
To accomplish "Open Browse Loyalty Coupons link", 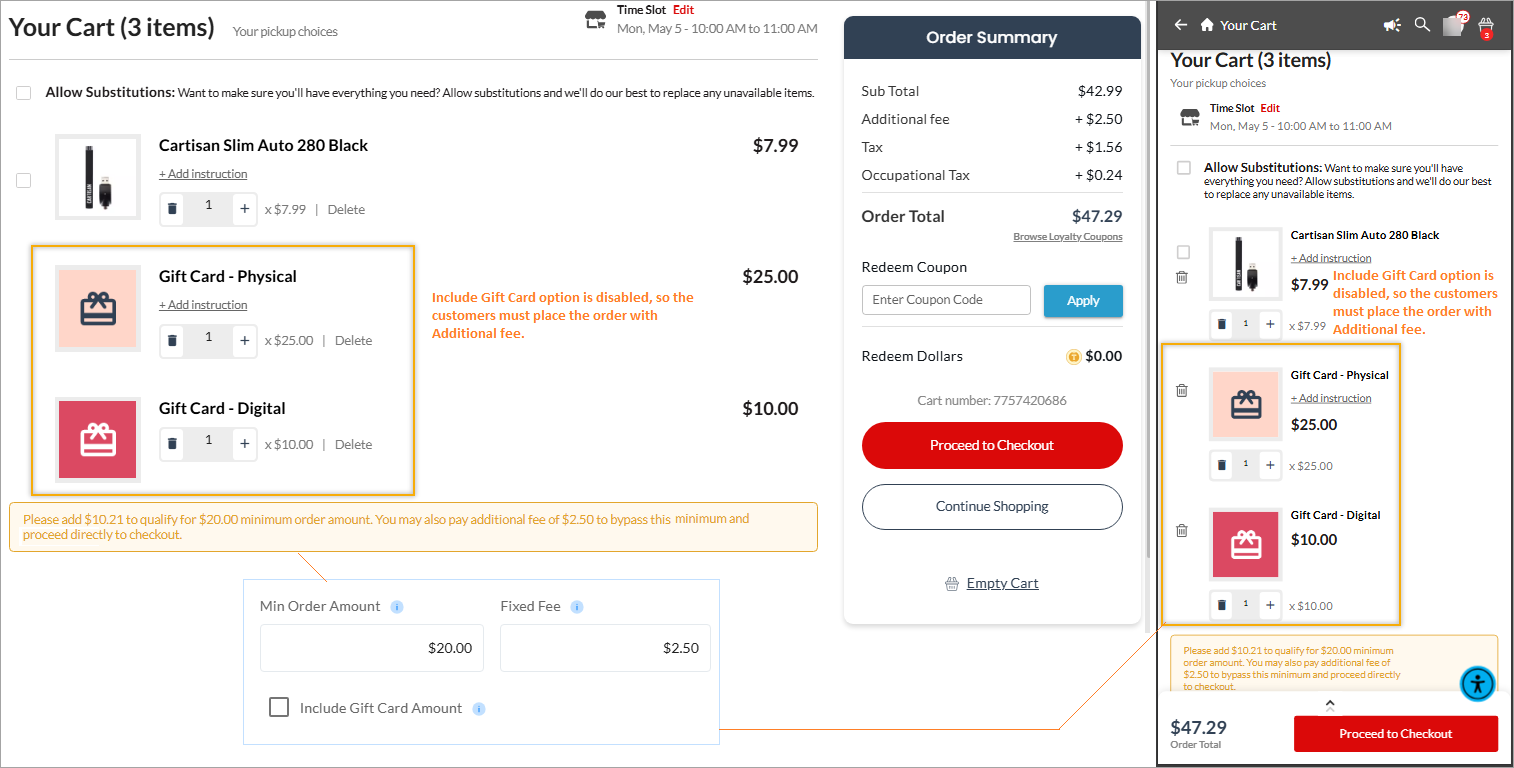I will click(1068, 237).
